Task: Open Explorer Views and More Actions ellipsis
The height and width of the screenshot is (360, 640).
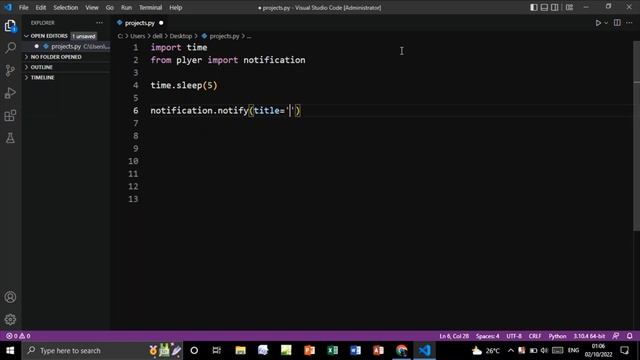Action: point(100,23)
